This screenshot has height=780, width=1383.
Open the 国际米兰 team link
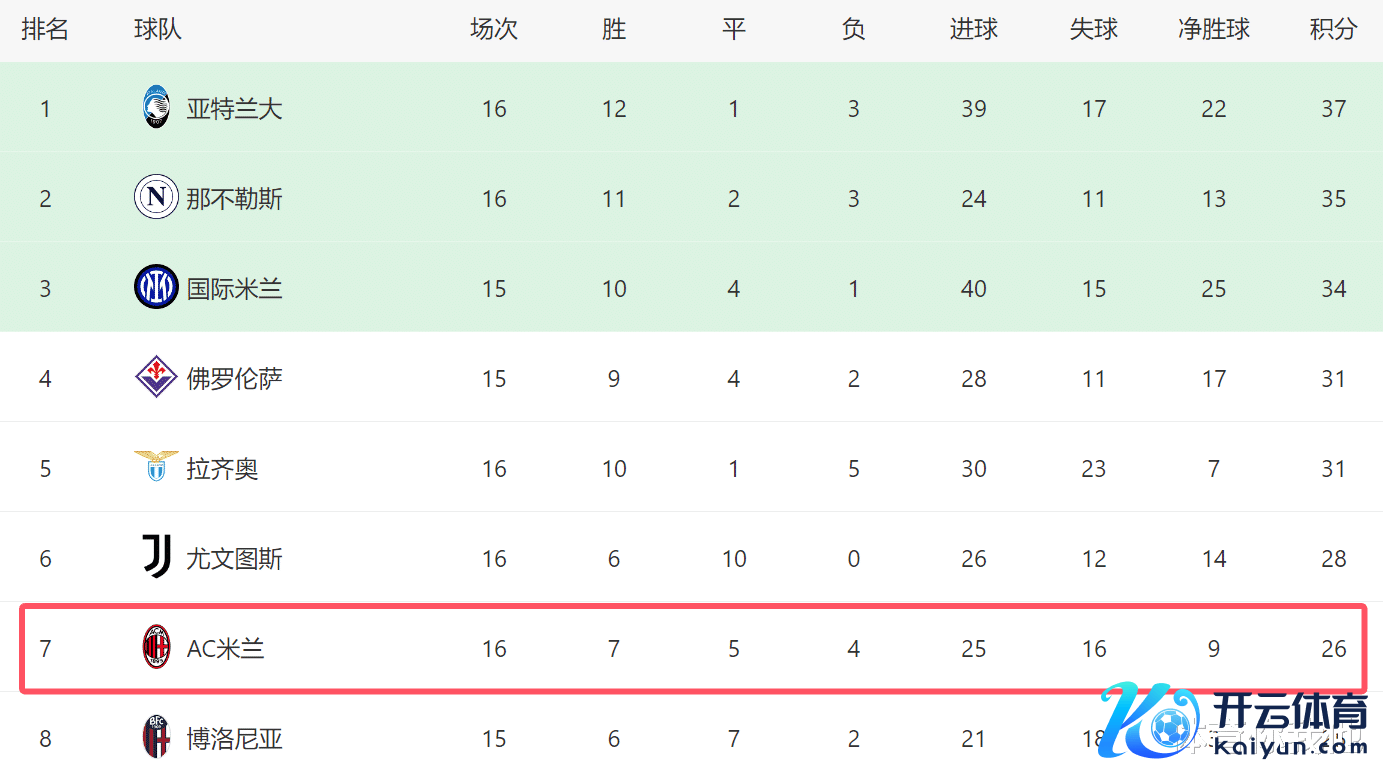234,289
